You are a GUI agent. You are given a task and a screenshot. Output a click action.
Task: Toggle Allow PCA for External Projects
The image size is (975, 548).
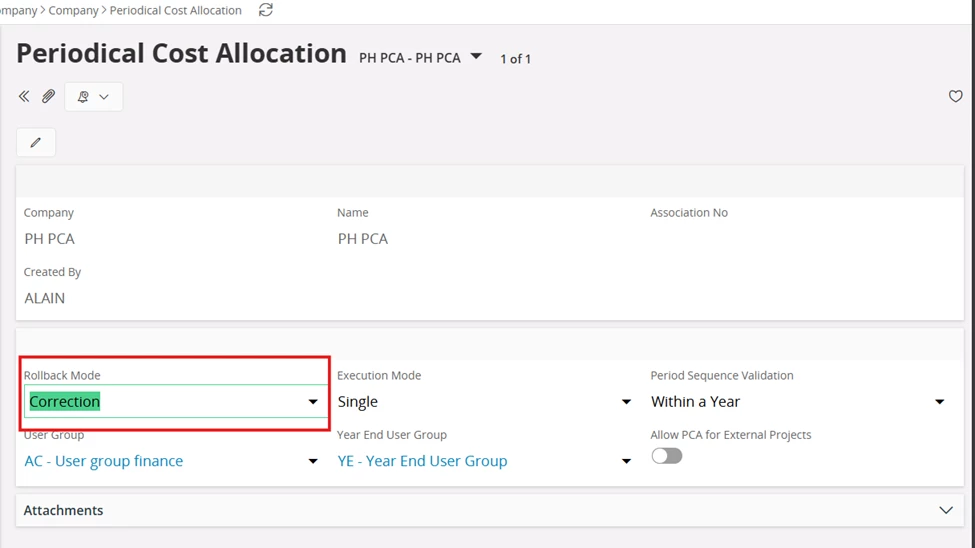(x=667, y=456)
